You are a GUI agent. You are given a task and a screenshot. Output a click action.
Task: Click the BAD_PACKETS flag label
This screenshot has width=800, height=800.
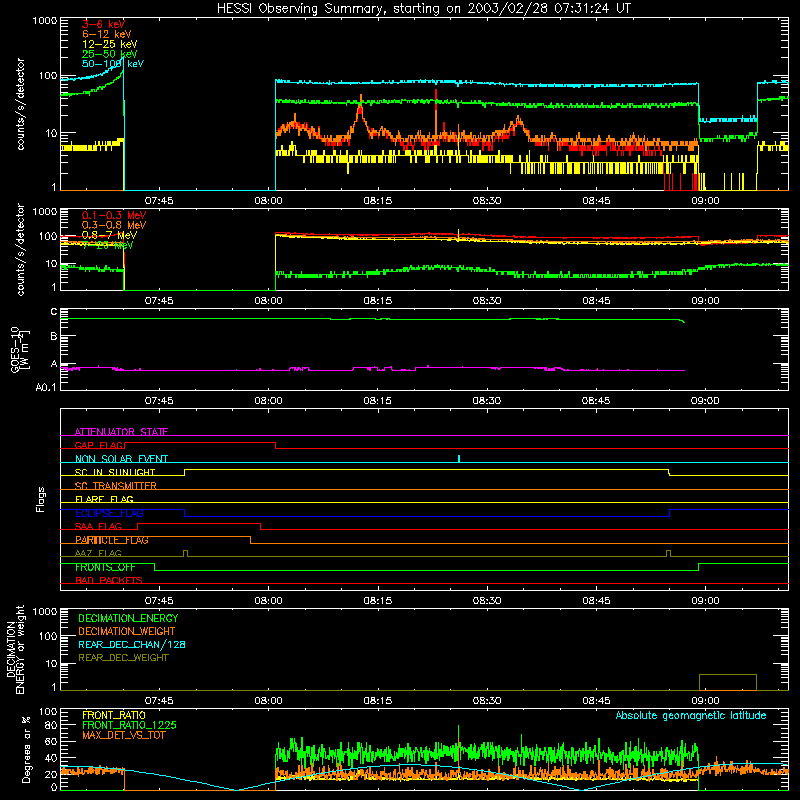[x=109, y=580]
